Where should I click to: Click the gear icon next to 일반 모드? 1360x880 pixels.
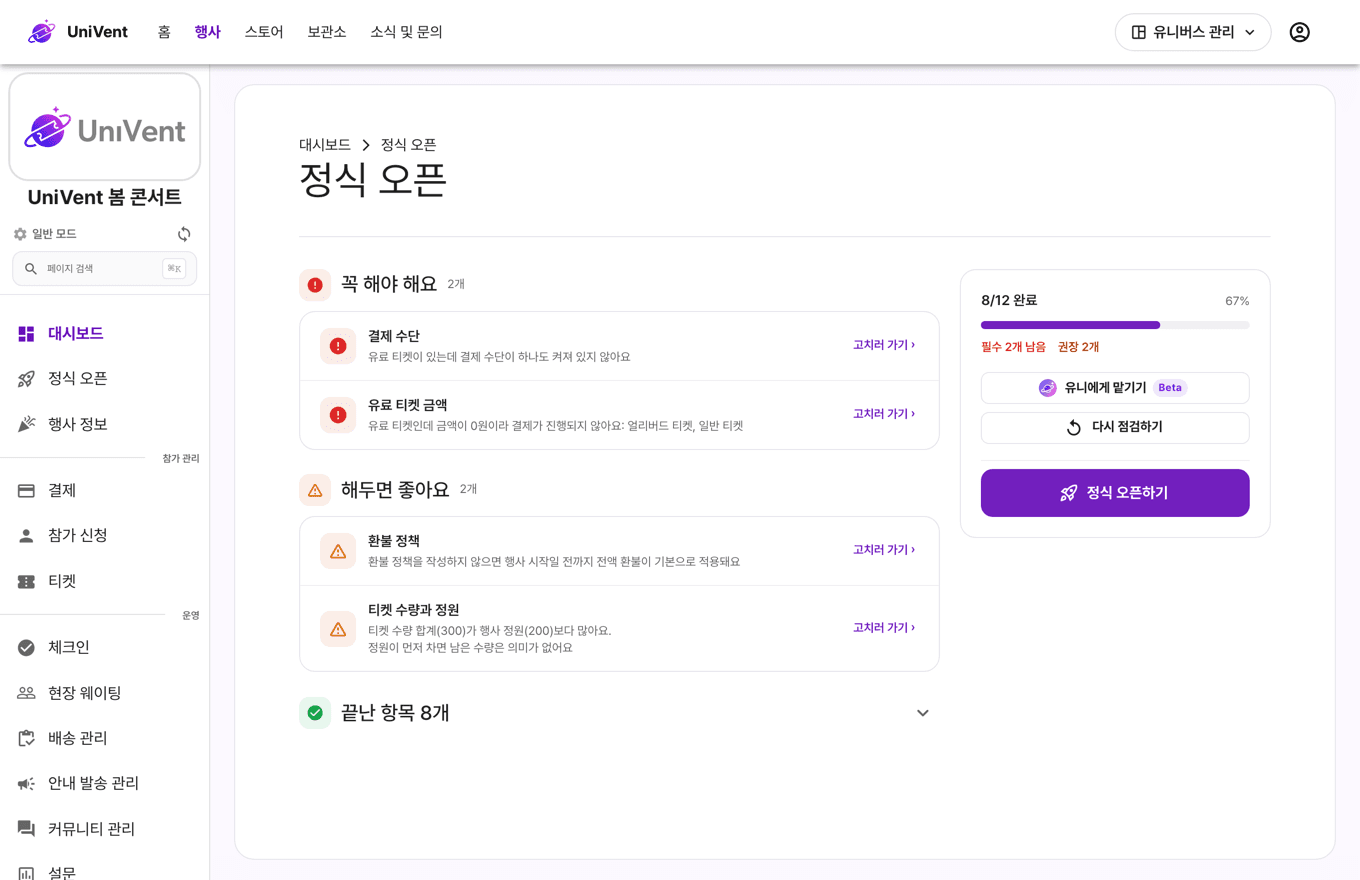point(20,234)
